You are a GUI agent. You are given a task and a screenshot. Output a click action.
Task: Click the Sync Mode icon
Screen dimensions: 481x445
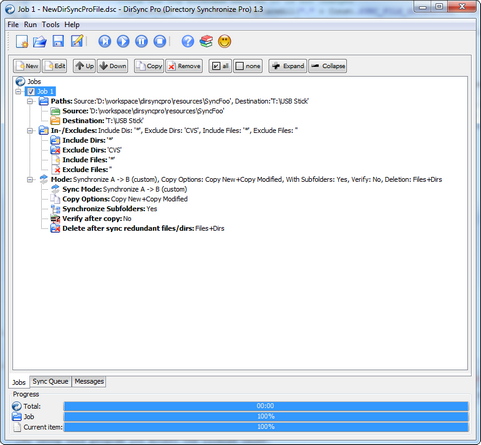point(55,189)
